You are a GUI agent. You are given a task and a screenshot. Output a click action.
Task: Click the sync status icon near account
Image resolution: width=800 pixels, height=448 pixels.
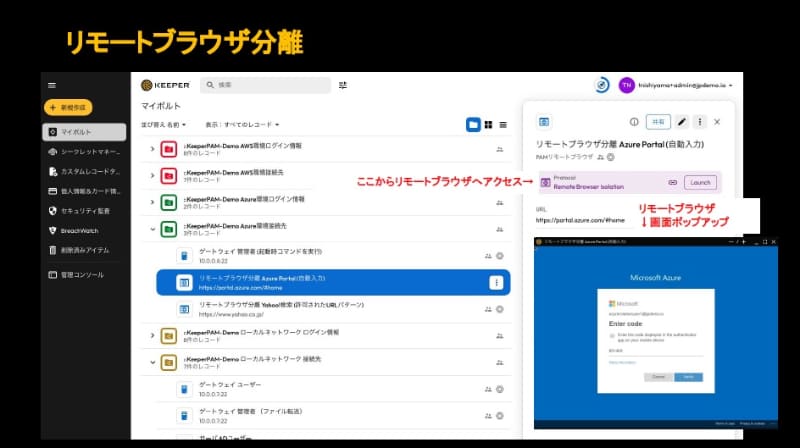[x=602, y=85]
